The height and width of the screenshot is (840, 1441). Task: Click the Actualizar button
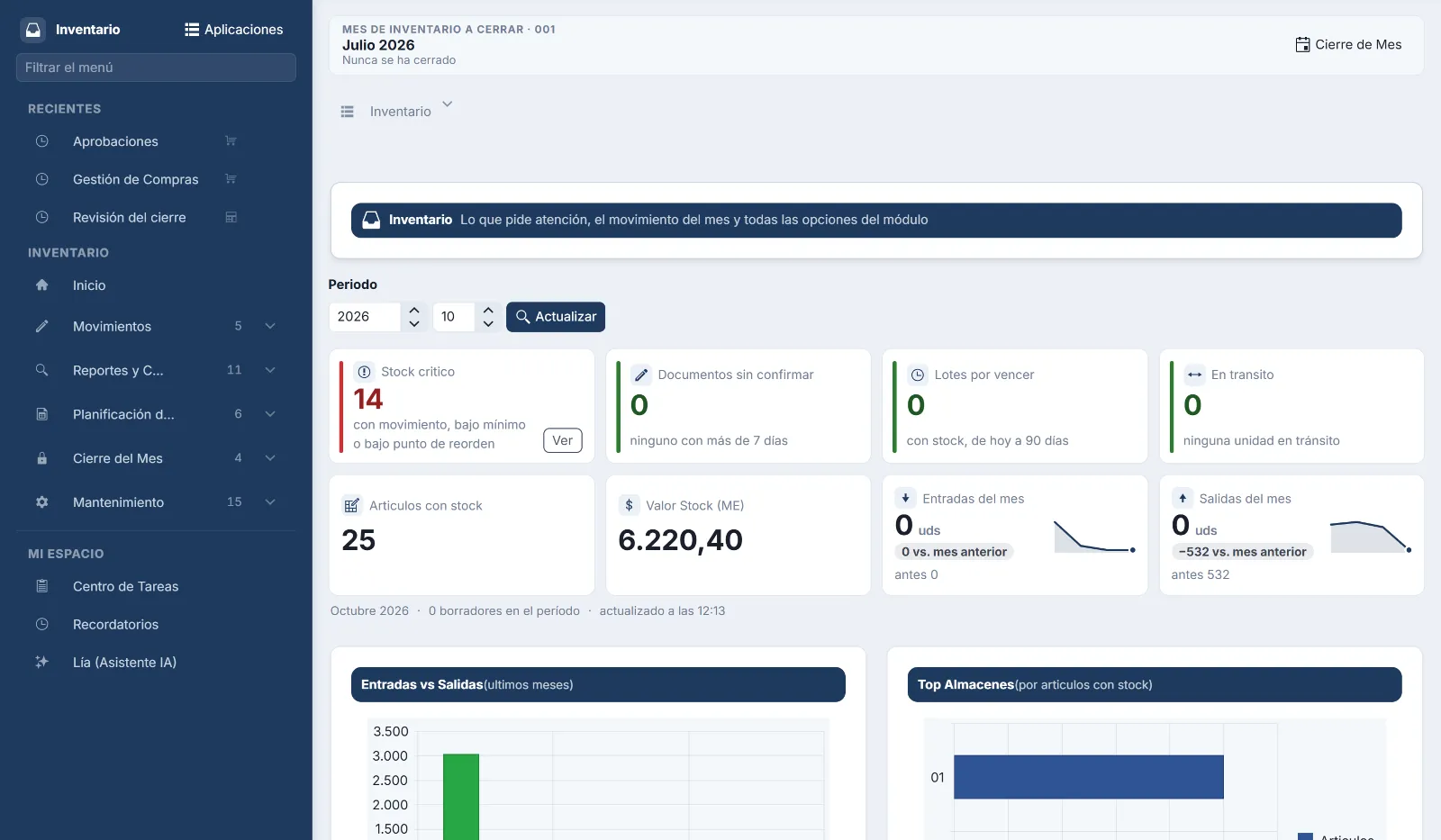coord(556,317)
